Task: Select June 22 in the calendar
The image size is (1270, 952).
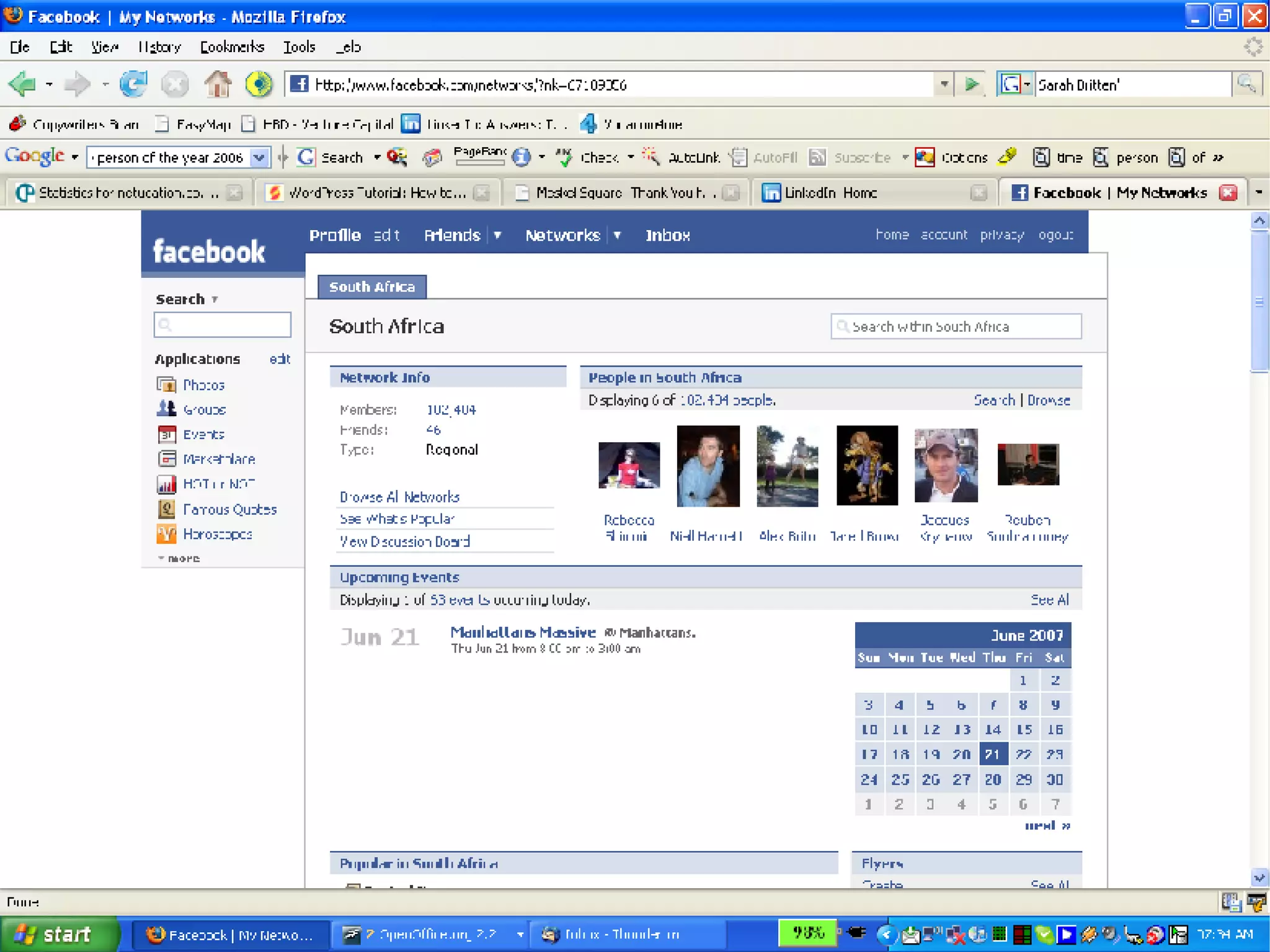Action: pos(1023,754)
